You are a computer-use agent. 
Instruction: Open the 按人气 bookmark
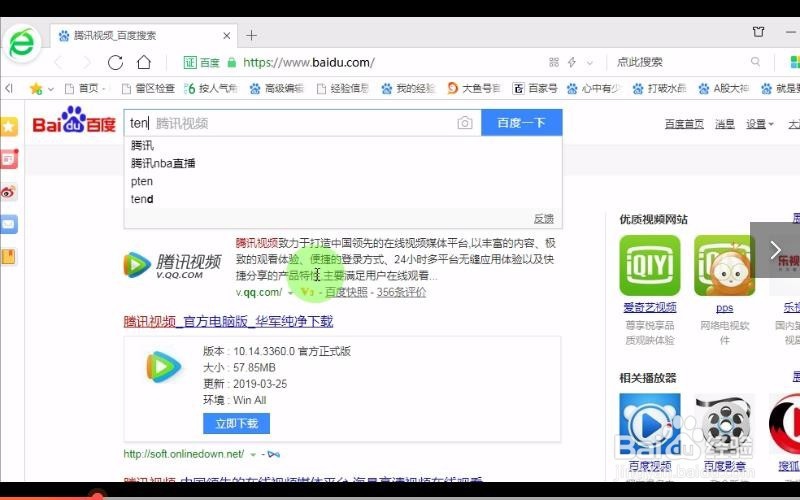(x=211, y=89)
